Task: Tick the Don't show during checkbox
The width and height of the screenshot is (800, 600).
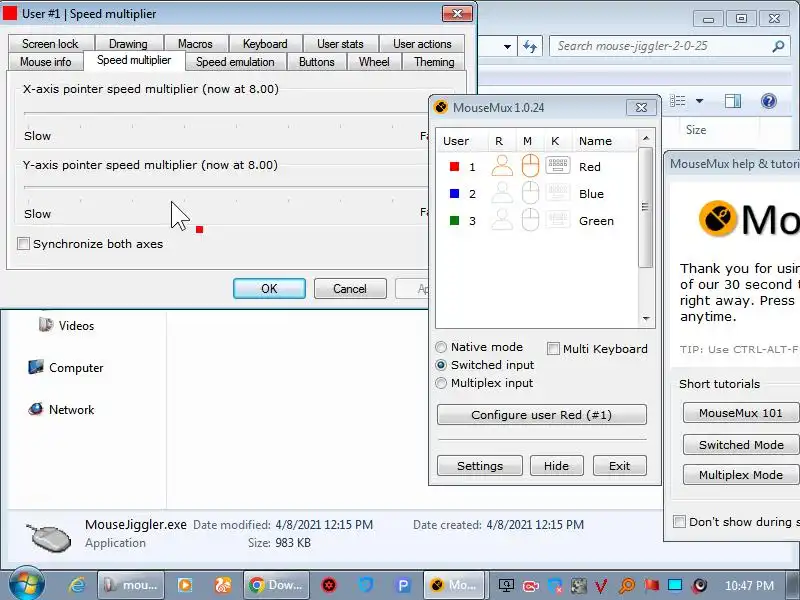Action: click(679, 521)
